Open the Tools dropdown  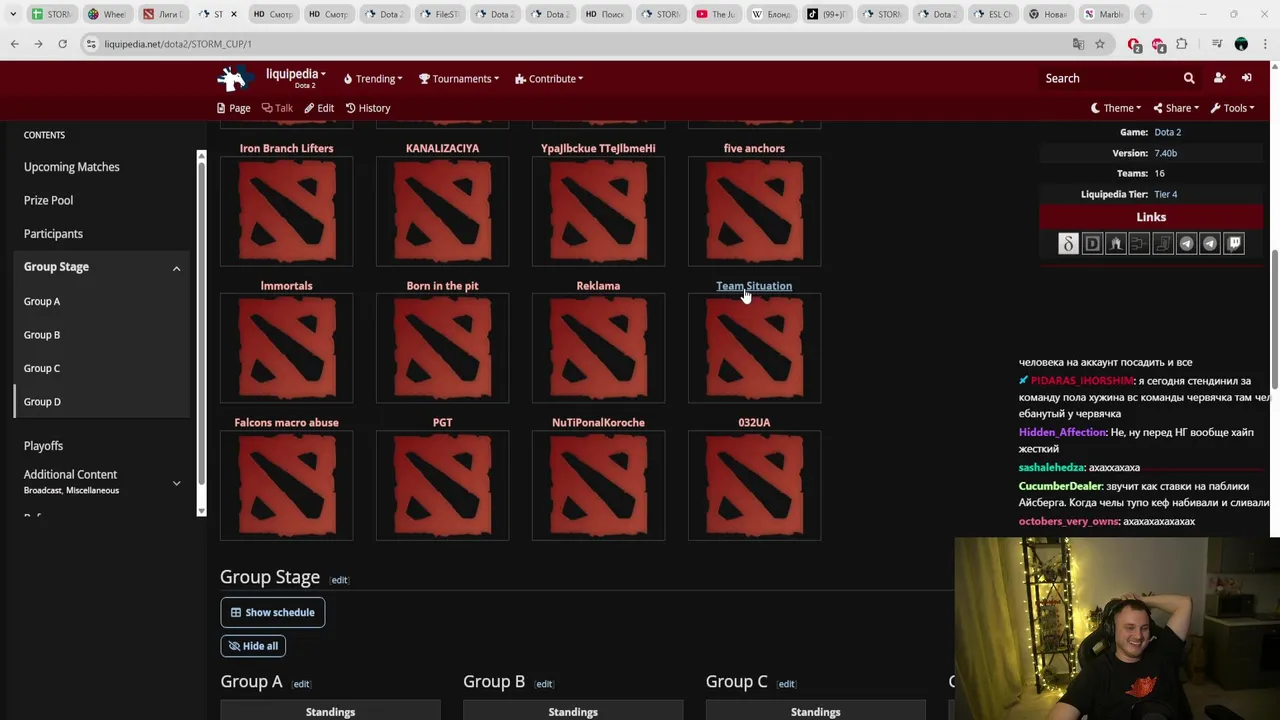tap(1232, 108)
